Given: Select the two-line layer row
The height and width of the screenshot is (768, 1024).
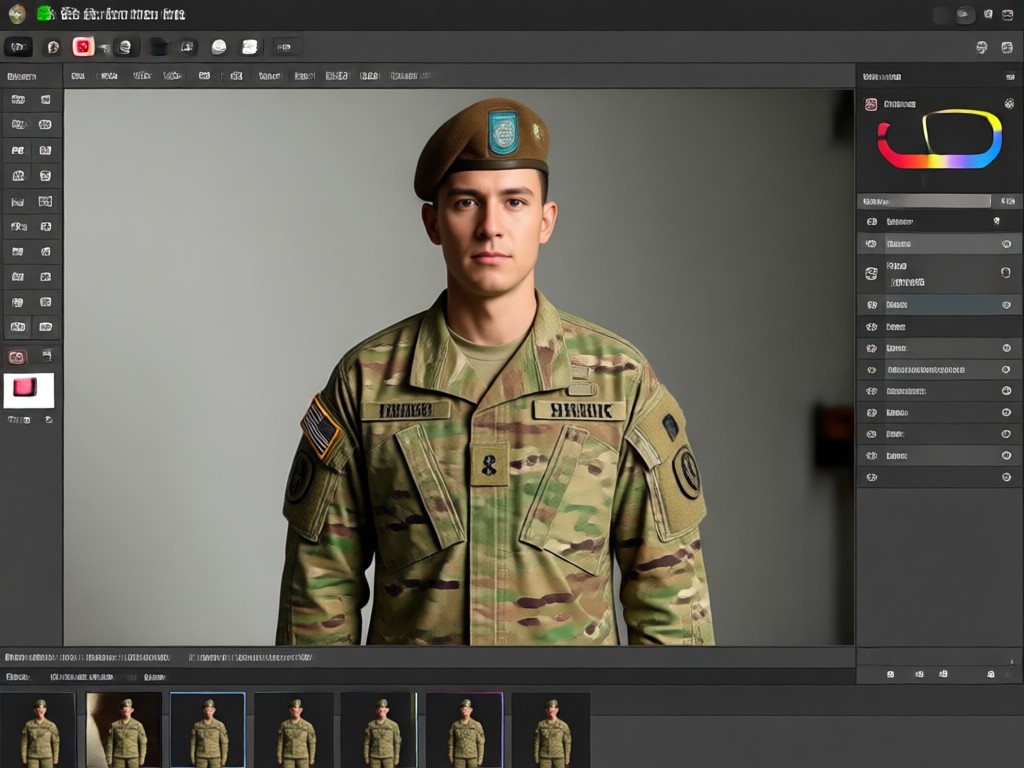Looking at the screenshot, I should (940, 274).
